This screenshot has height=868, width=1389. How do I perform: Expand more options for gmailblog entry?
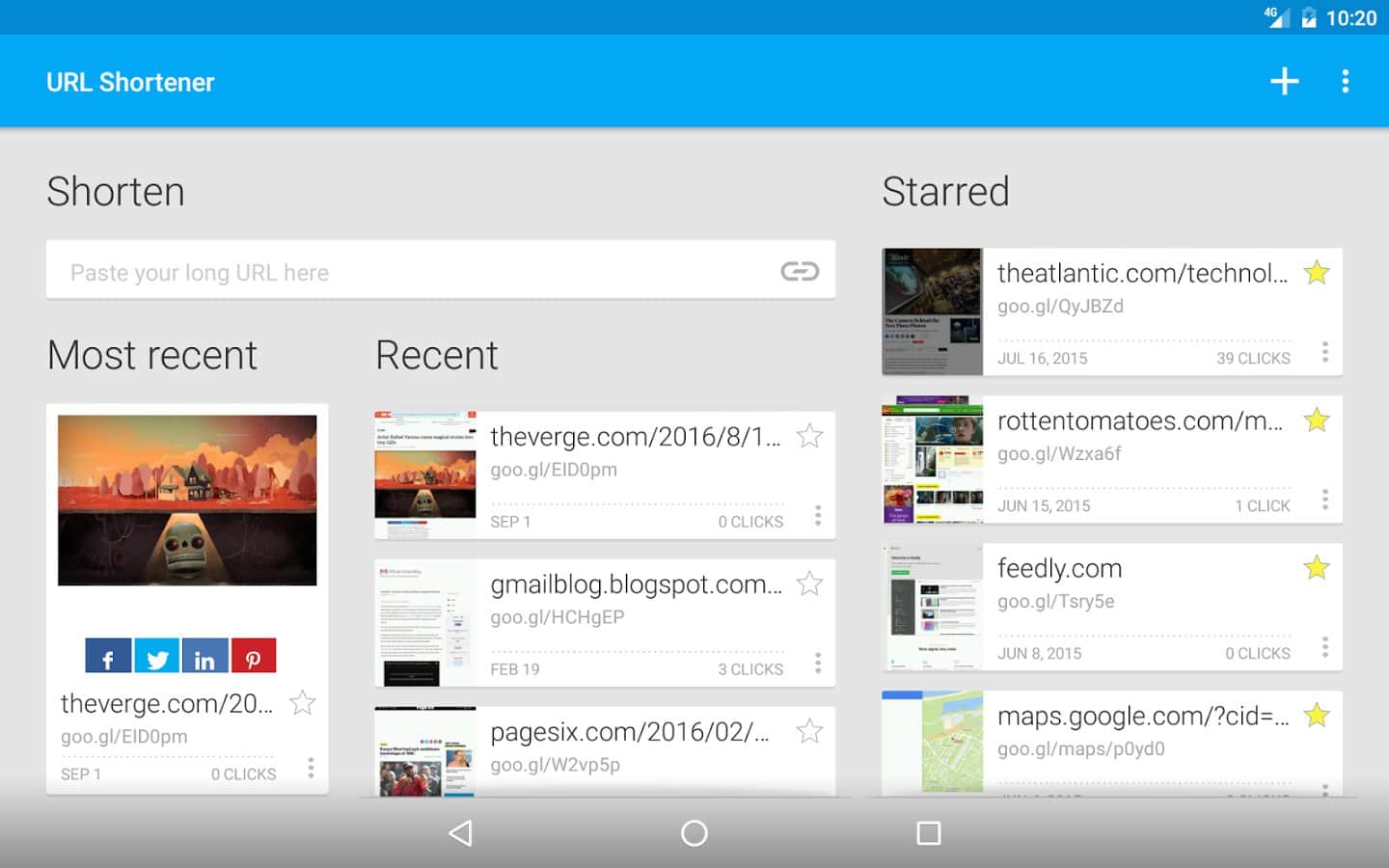coord(818,664)
